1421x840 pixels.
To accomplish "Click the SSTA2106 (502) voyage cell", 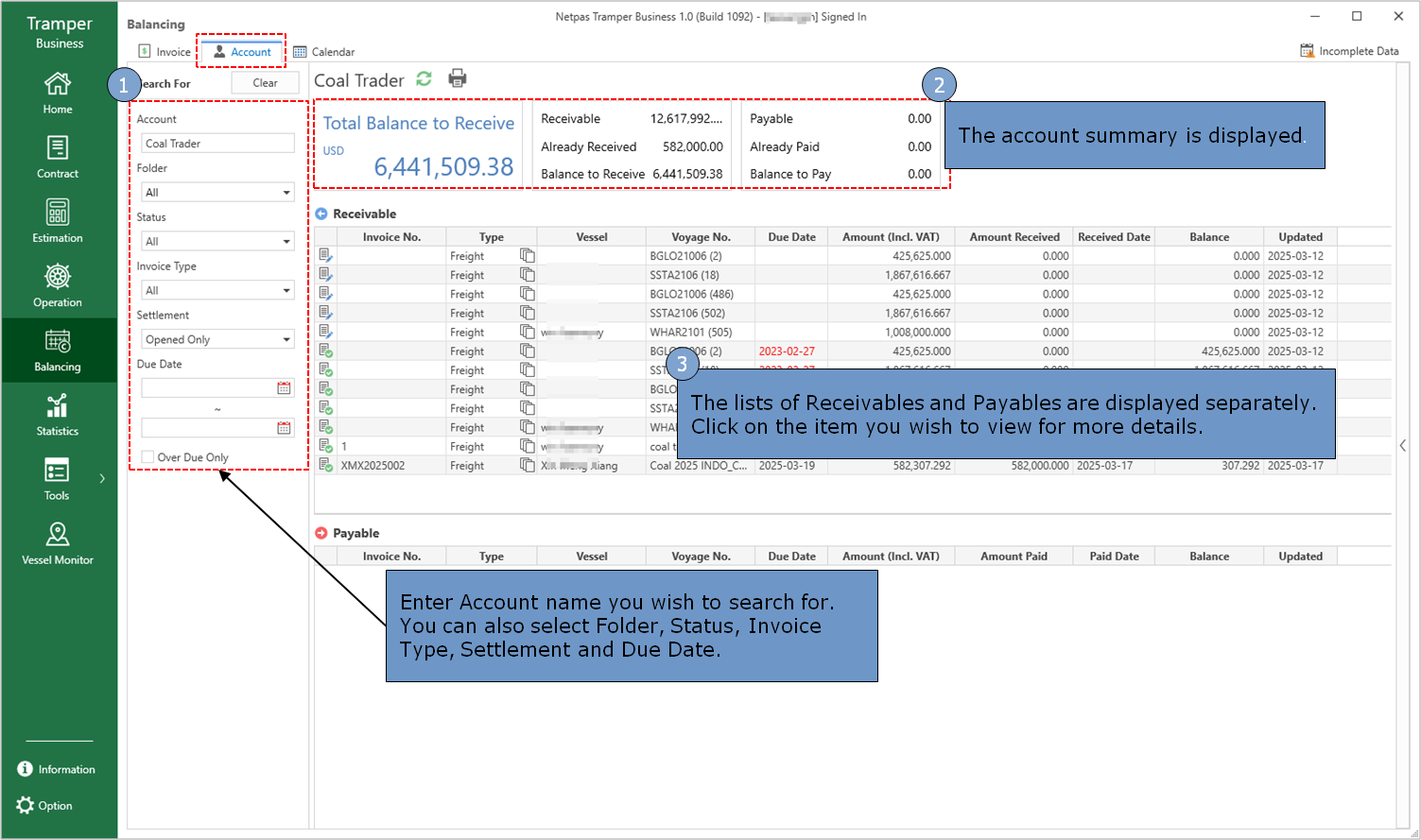I will click(701, 314).
